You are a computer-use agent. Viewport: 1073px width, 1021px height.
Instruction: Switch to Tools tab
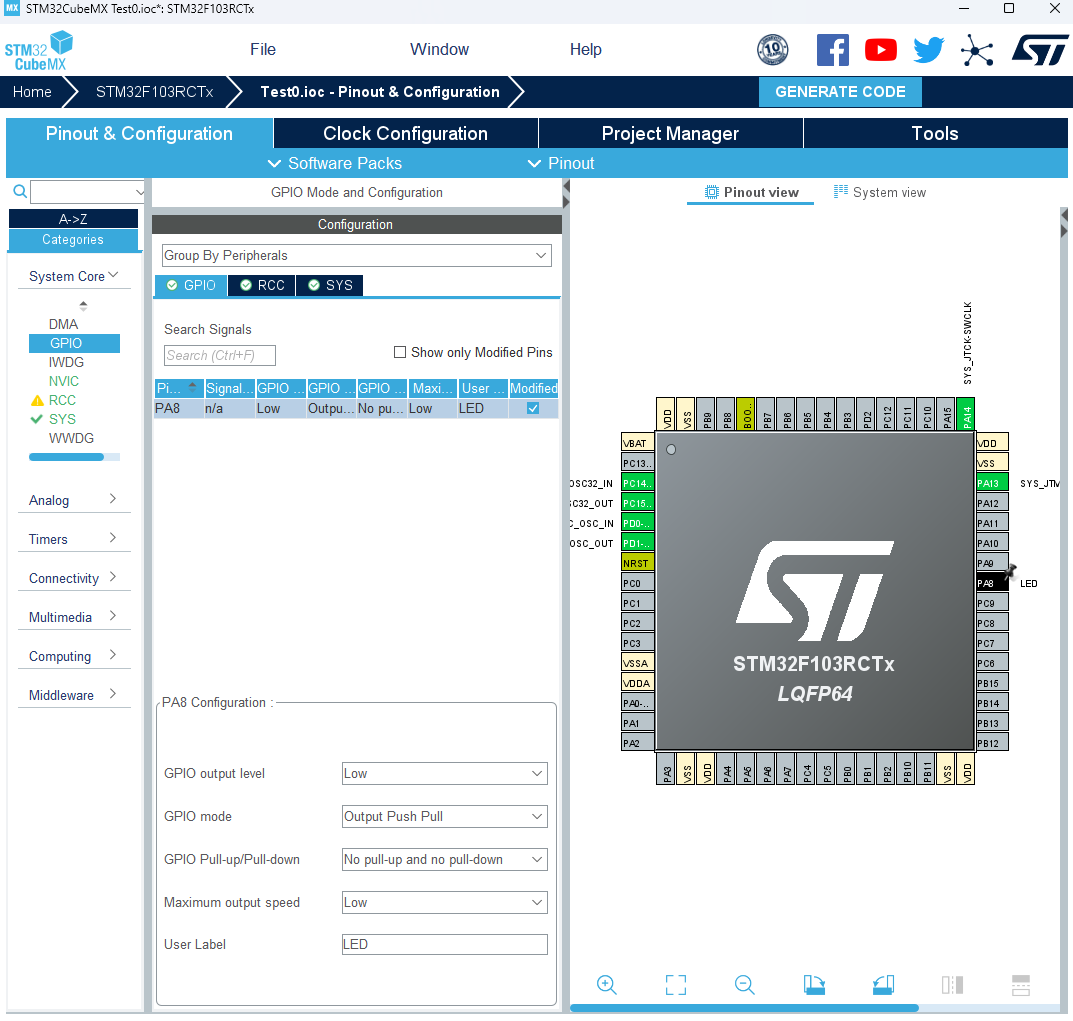(935, 133)
